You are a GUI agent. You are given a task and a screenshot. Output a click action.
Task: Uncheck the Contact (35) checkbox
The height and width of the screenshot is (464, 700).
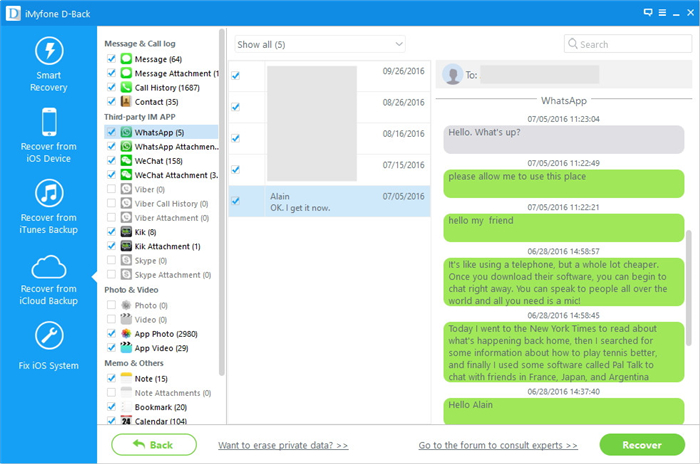pyautogui.click(x=111, y=101)
